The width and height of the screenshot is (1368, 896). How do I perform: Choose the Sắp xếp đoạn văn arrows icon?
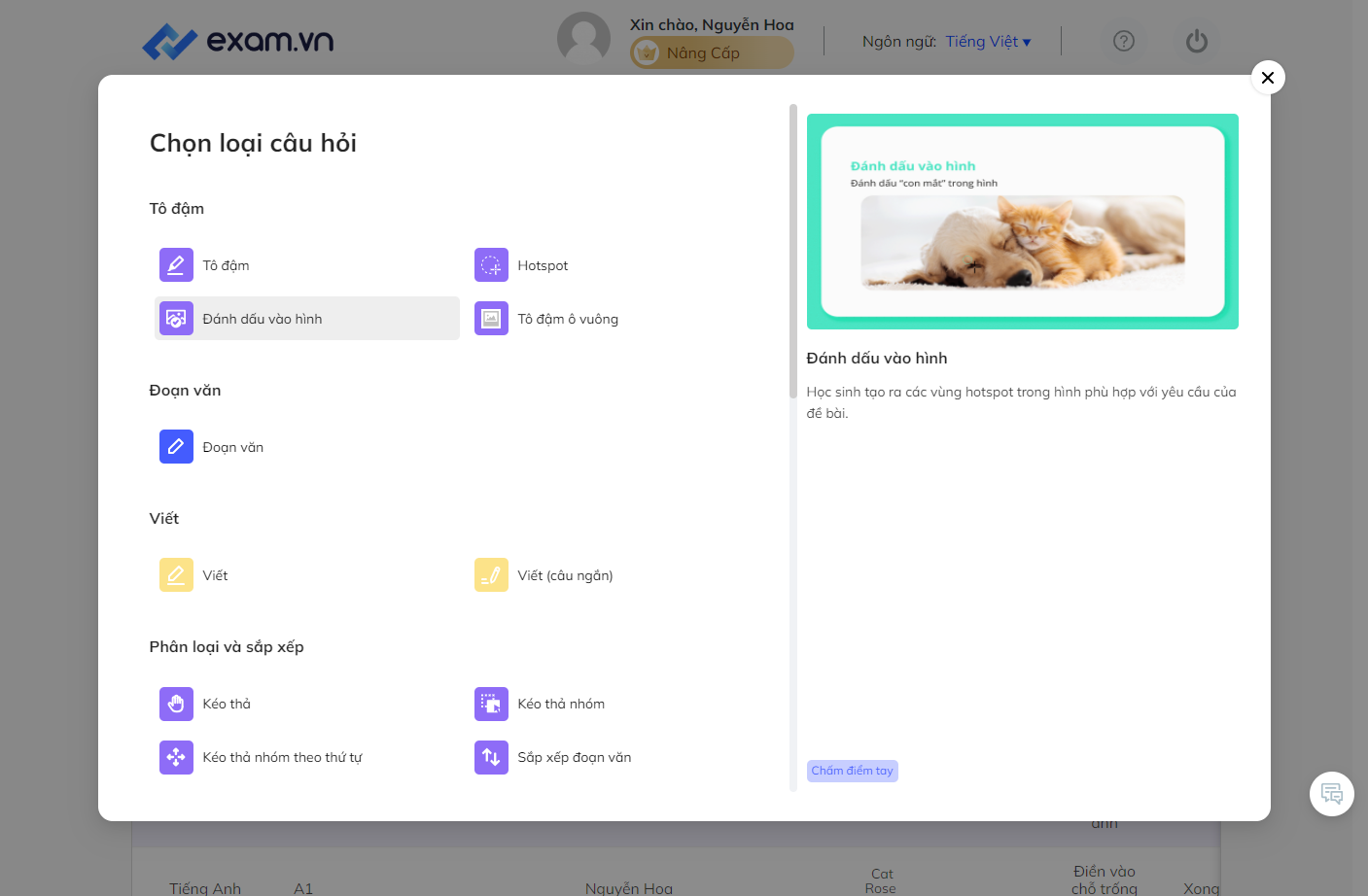pyautogui.click(x=491, y=756)
